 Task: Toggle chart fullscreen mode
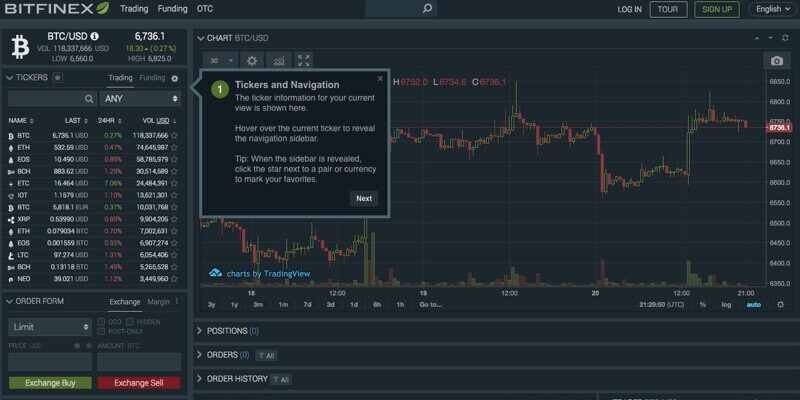coord(304,61)
